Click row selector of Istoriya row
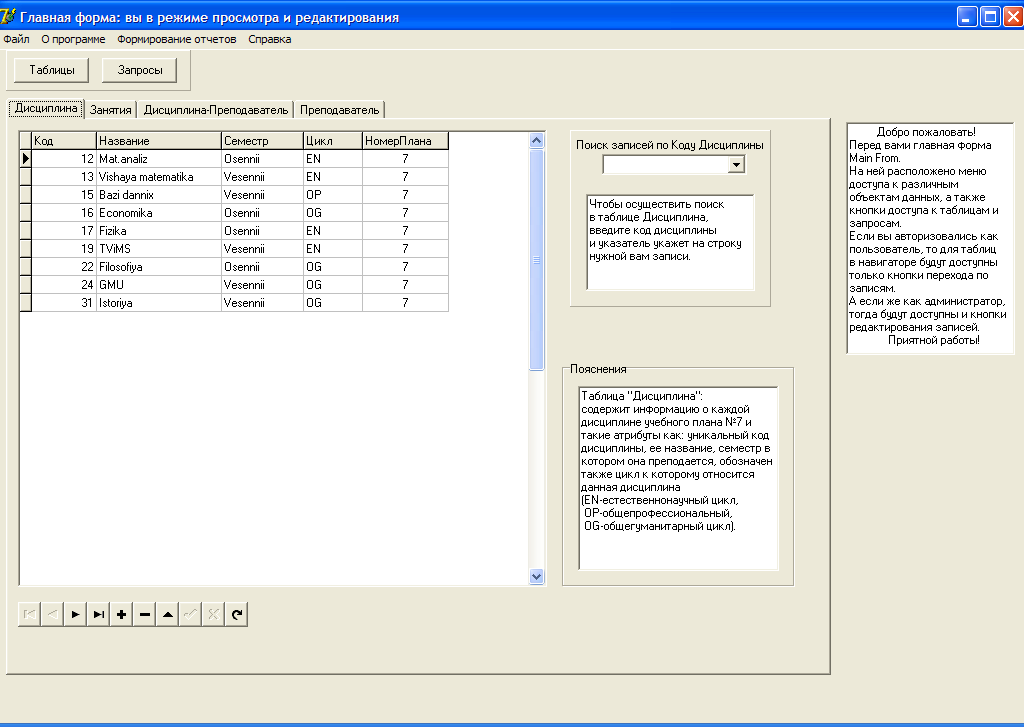The image size is (1024, 727). [25, 302]
